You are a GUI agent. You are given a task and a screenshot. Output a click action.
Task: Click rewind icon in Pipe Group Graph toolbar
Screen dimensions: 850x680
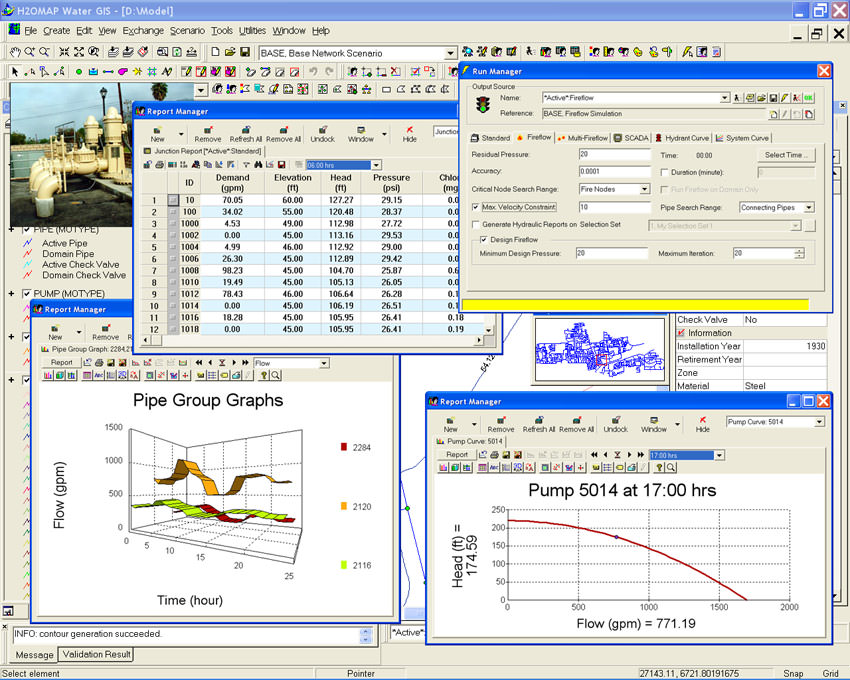(x=198, y=363)
